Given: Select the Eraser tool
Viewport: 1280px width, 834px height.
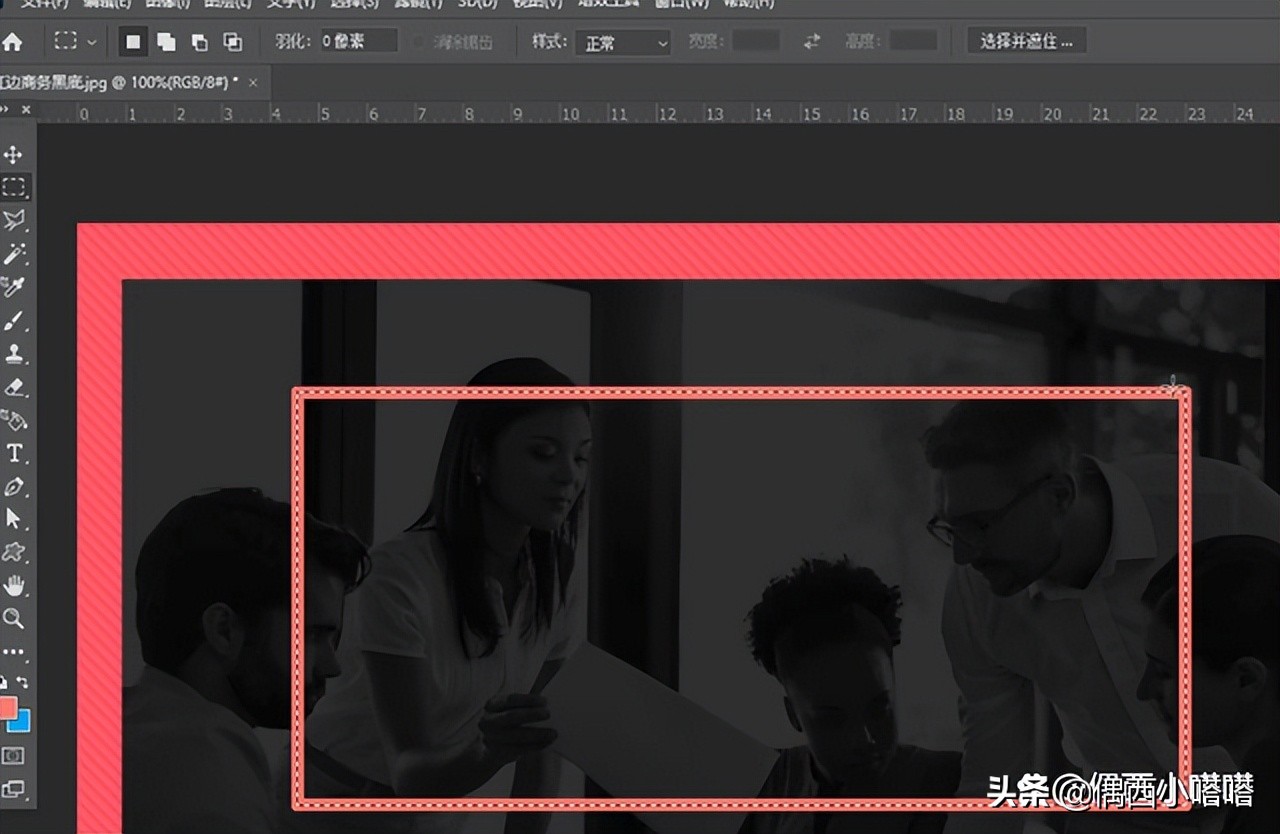Looking at the screenshot, I should coord(15,387).
